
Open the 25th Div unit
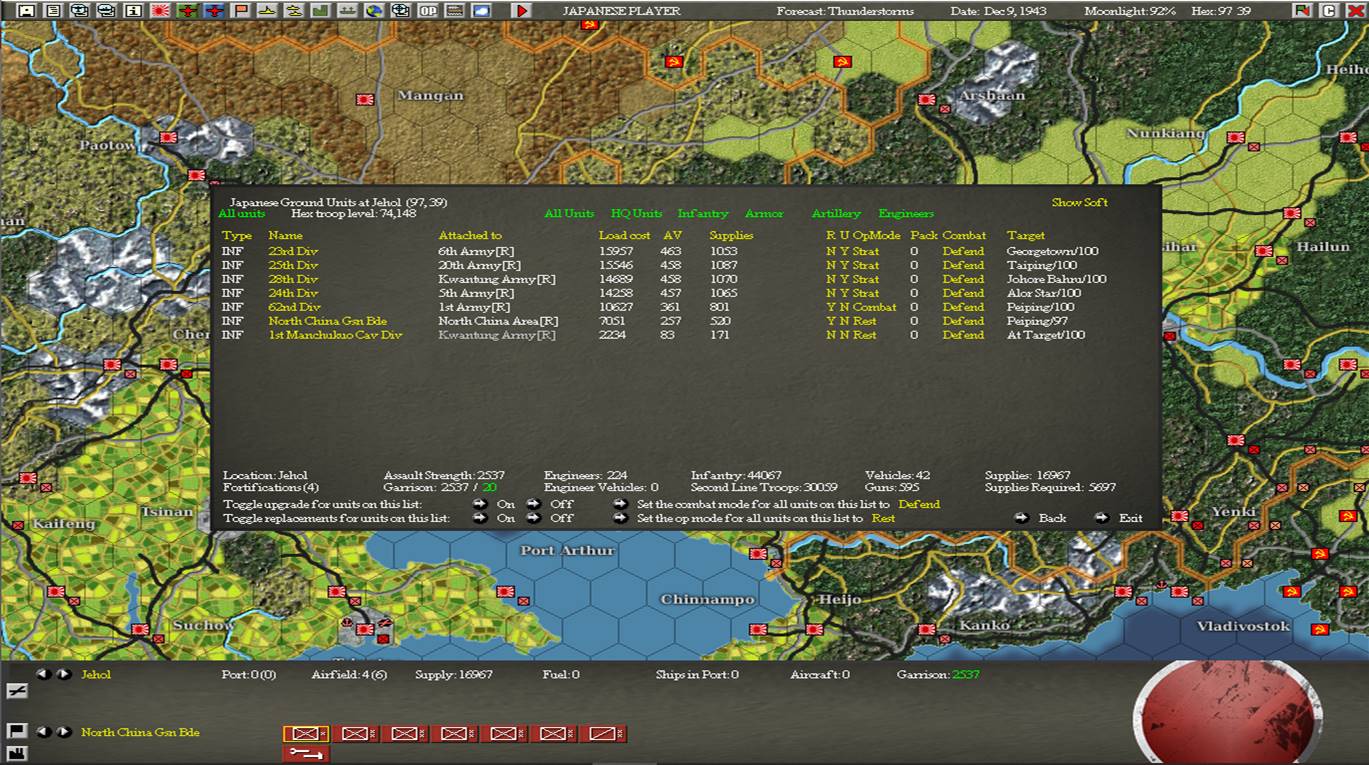pos(293,265)
